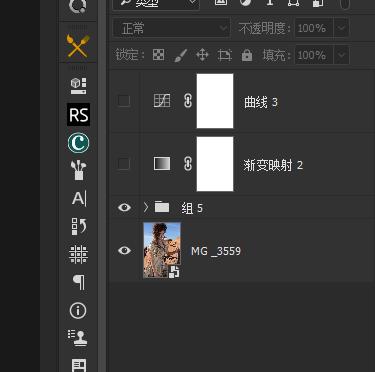Select the white layer mask of 曲线 3
The image size is (375, 372).
click(215, 101)
